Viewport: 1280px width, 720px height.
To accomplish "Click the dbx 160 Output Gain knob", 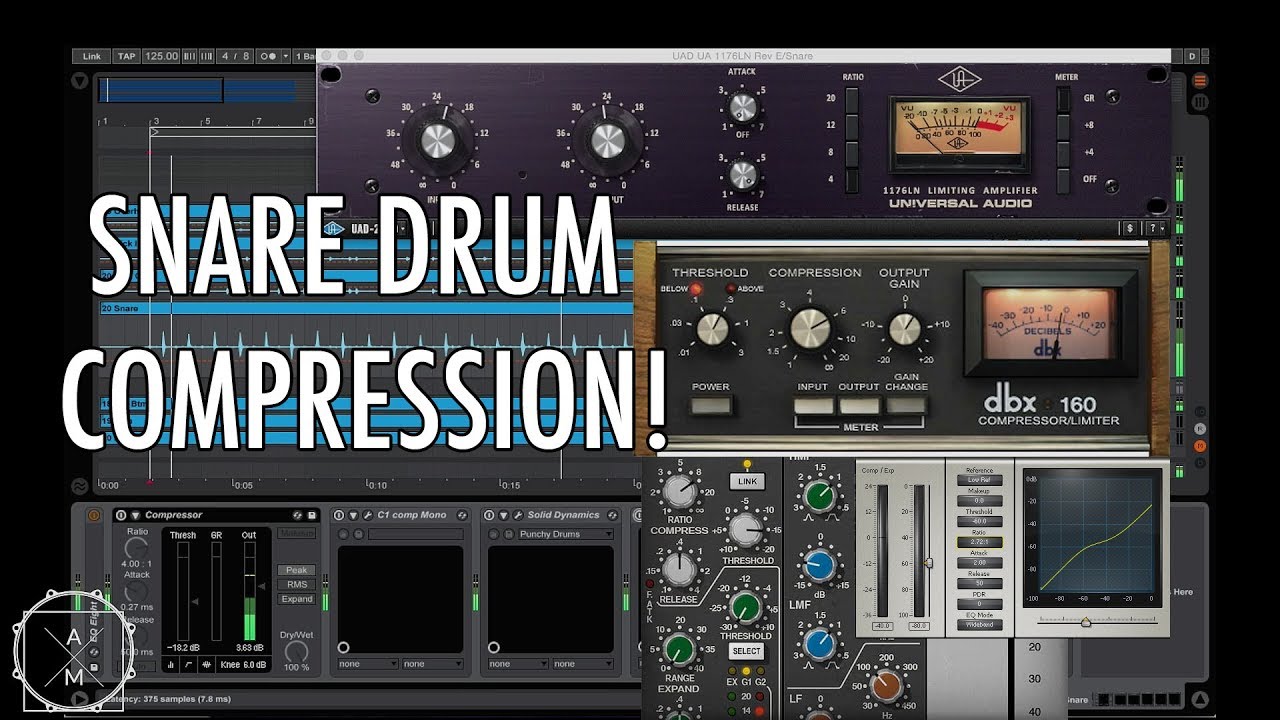I will pyautogui.click(x=904, y=328).
